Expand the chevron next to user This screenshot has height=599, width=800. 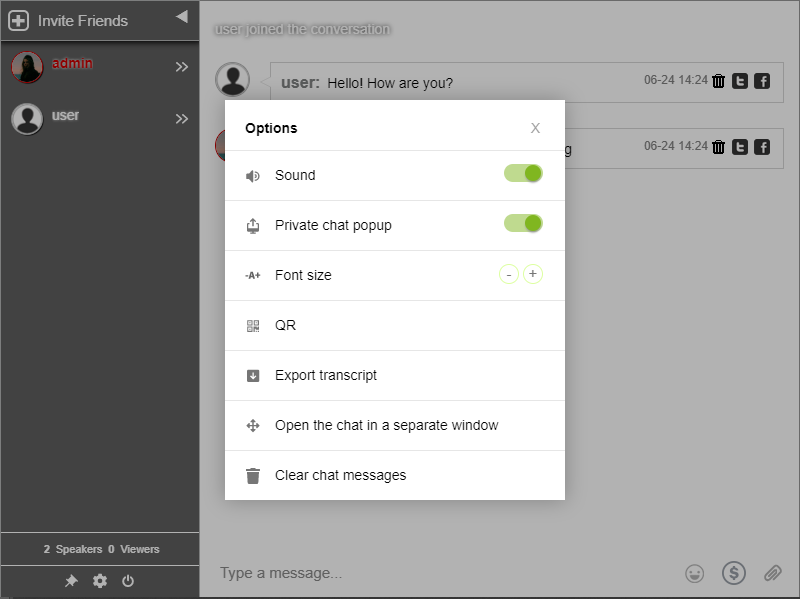click(182, 119)
